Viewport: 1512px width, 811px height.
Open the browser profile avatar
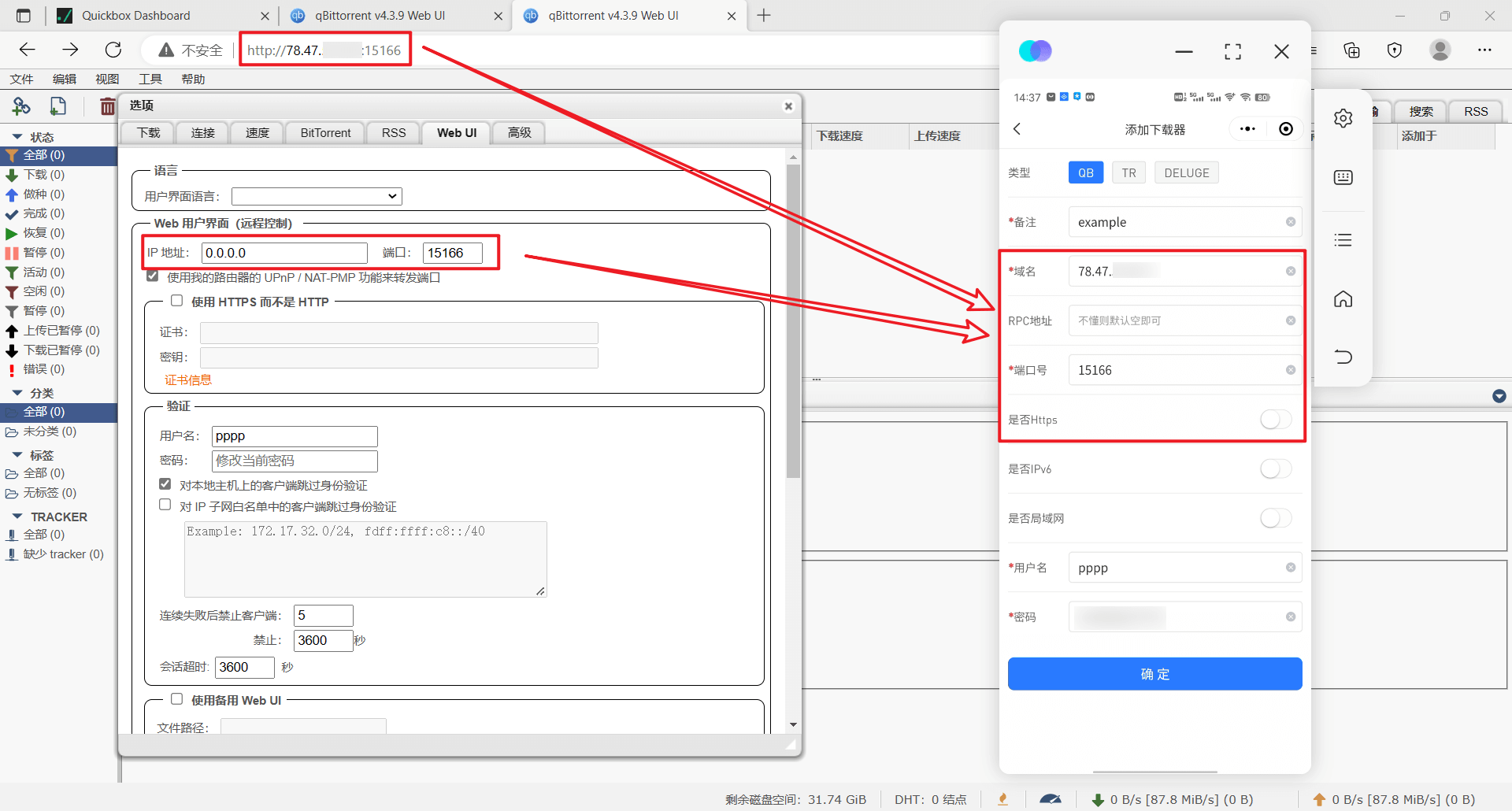(1440, 50)
